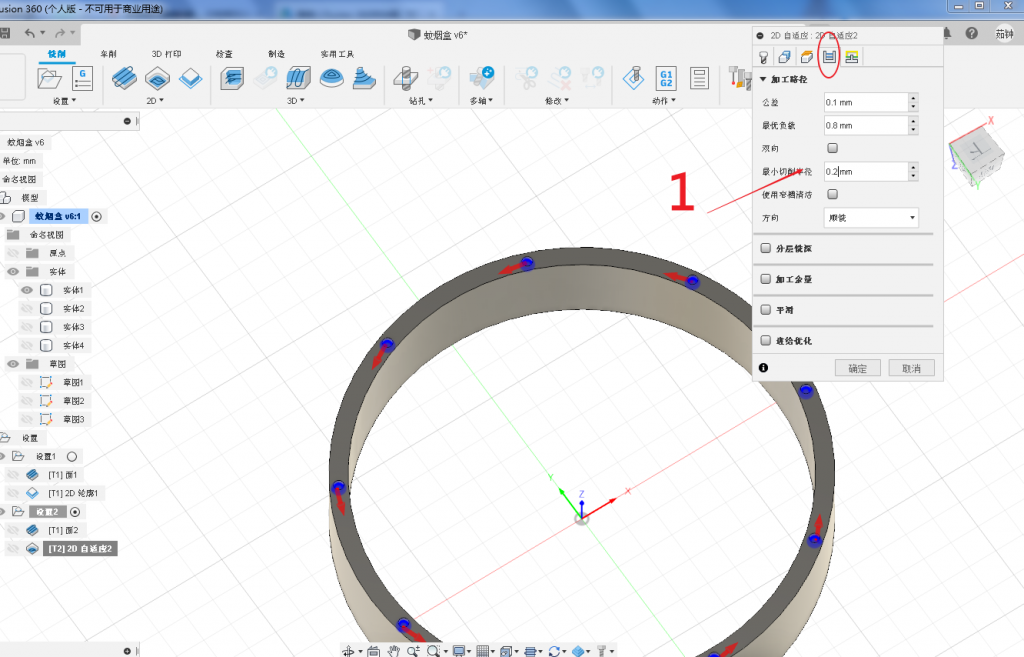Open the 设置 dropdown in toolbar

pos(65,101)
